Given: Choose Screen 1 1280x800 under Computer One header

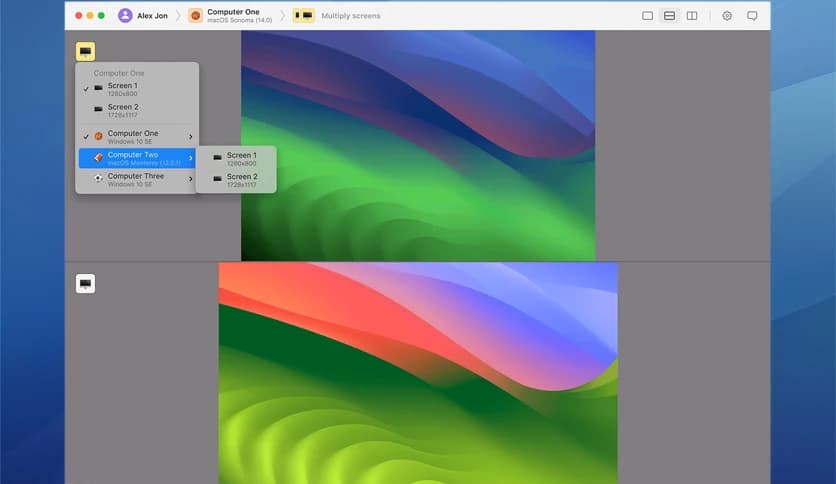Looking at the screenshot, I should 138,89.
